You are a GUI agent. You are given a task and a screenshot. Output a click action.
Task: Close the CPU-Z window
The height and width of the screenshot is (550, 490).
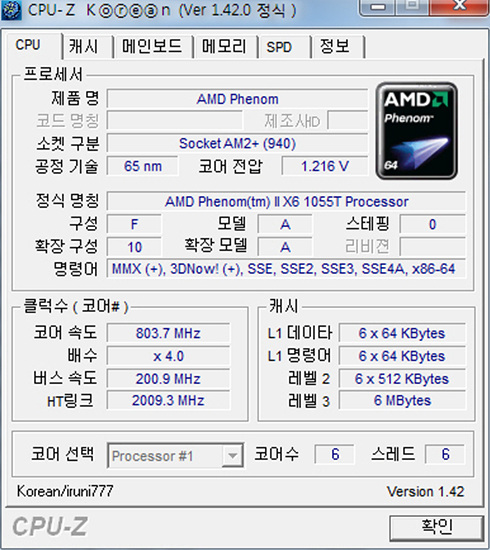pos(459,6)
